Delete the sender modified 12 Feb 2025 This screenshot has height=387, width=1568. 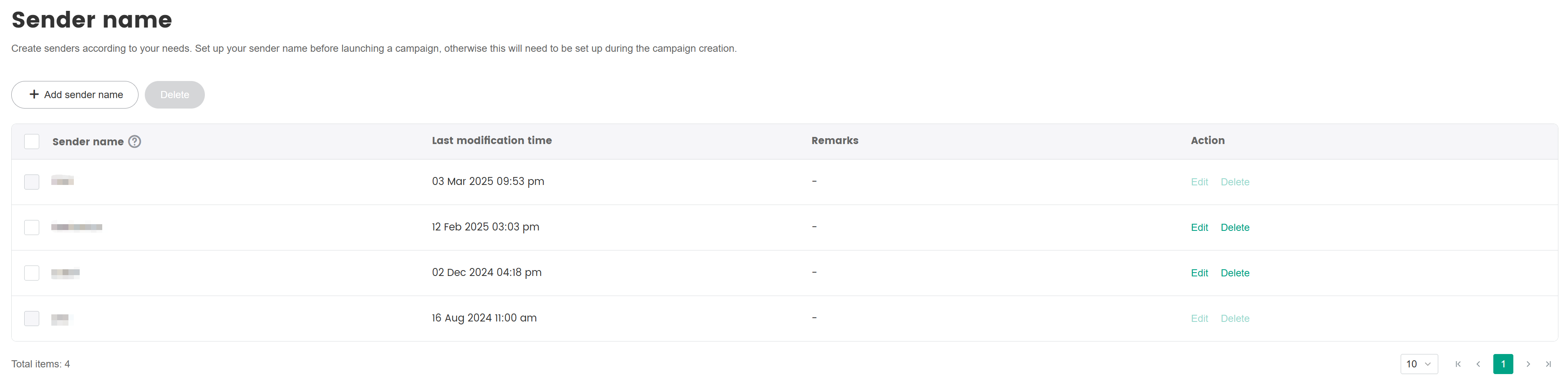pyautogui.click(x=1235, y=228)
